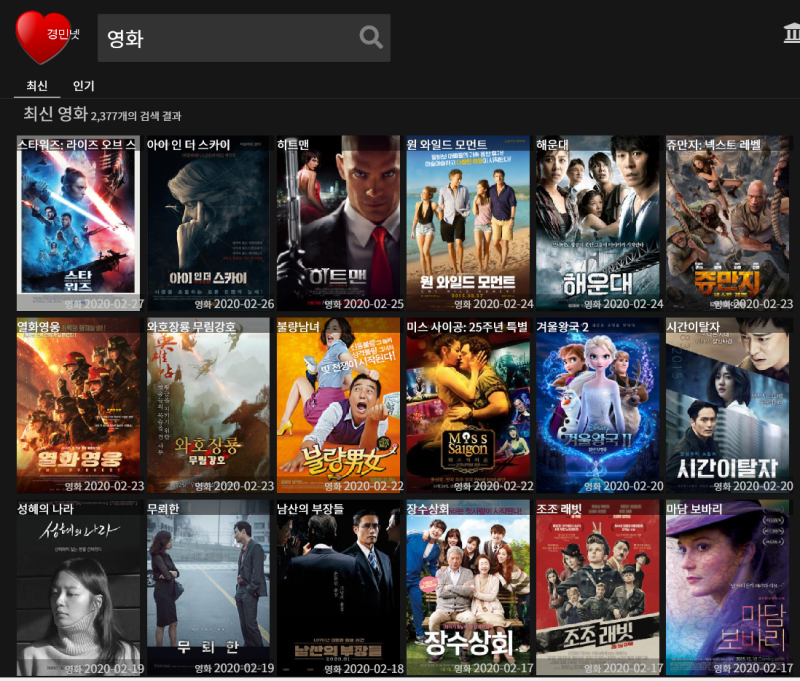This screenshot has height=681, width=800.
Task: Pick the 조조 래빗 poster
Action: pyautogui.click(x=597, y=588)
